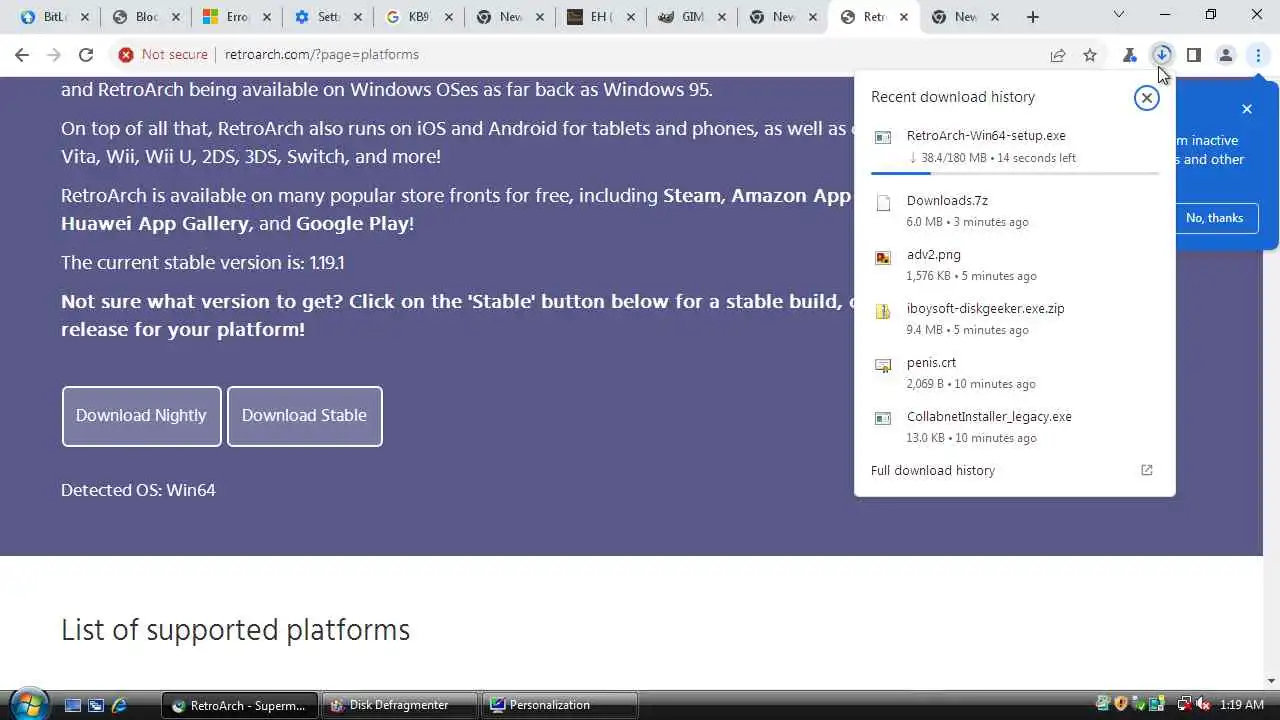Image resolution: width=1280 pixels, height=720 pixels.
Task: Toggle the downloads toolbar icon
Action: click(1161, 55)
